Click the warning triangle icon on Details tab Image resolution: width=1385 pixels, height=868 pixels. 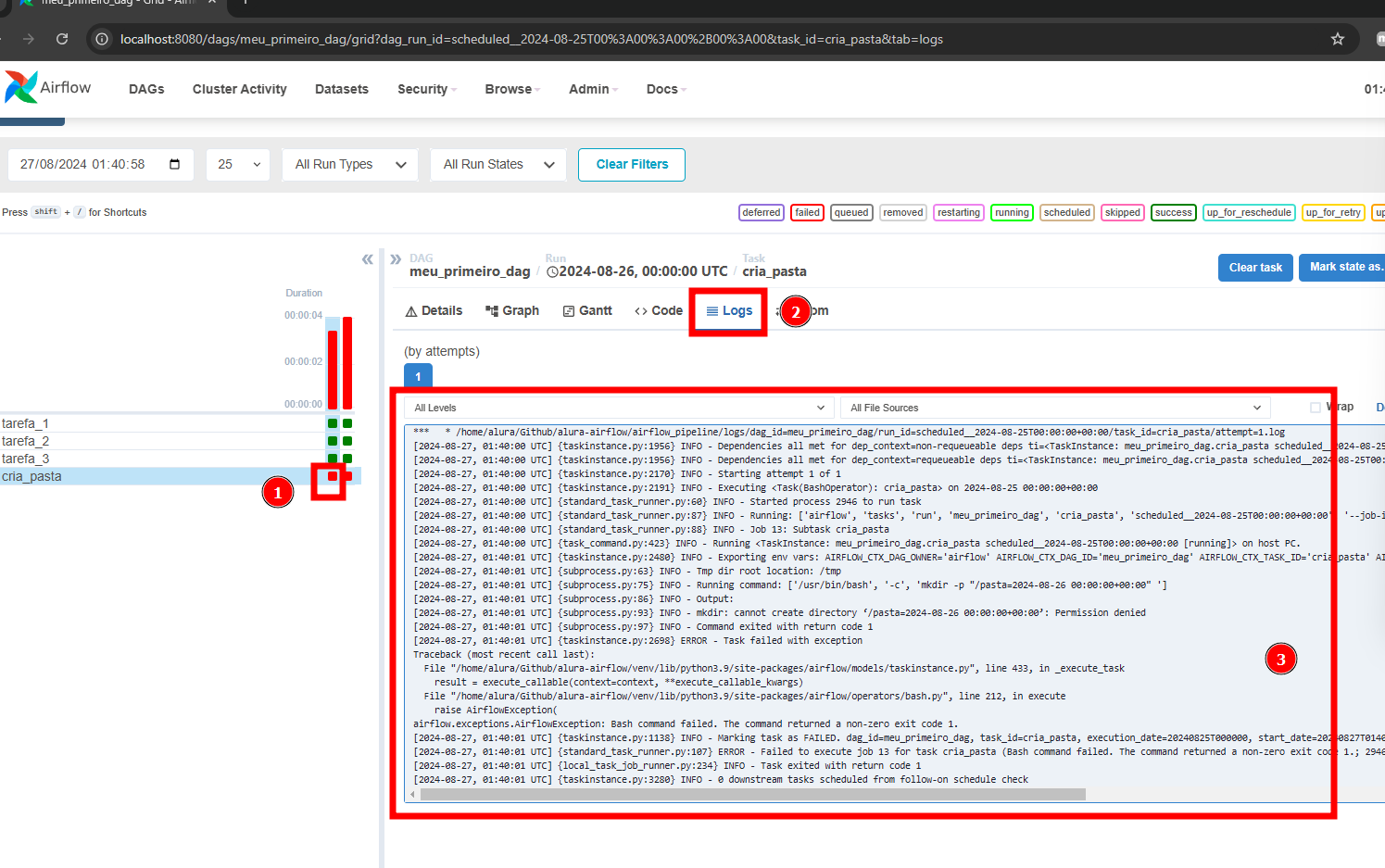[411, 311]
